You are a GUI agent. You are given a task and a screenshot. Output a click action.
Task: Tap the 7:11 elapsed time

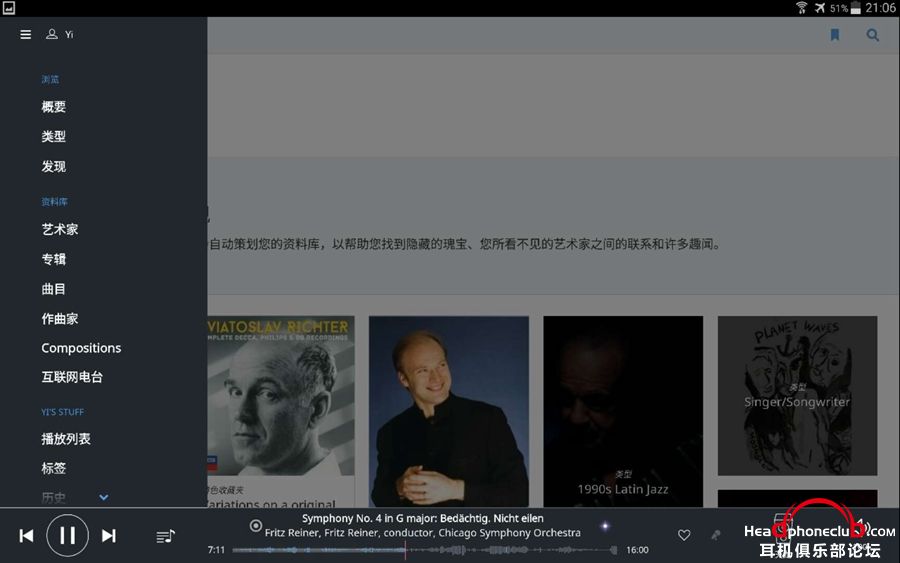[x=216, y=550]
